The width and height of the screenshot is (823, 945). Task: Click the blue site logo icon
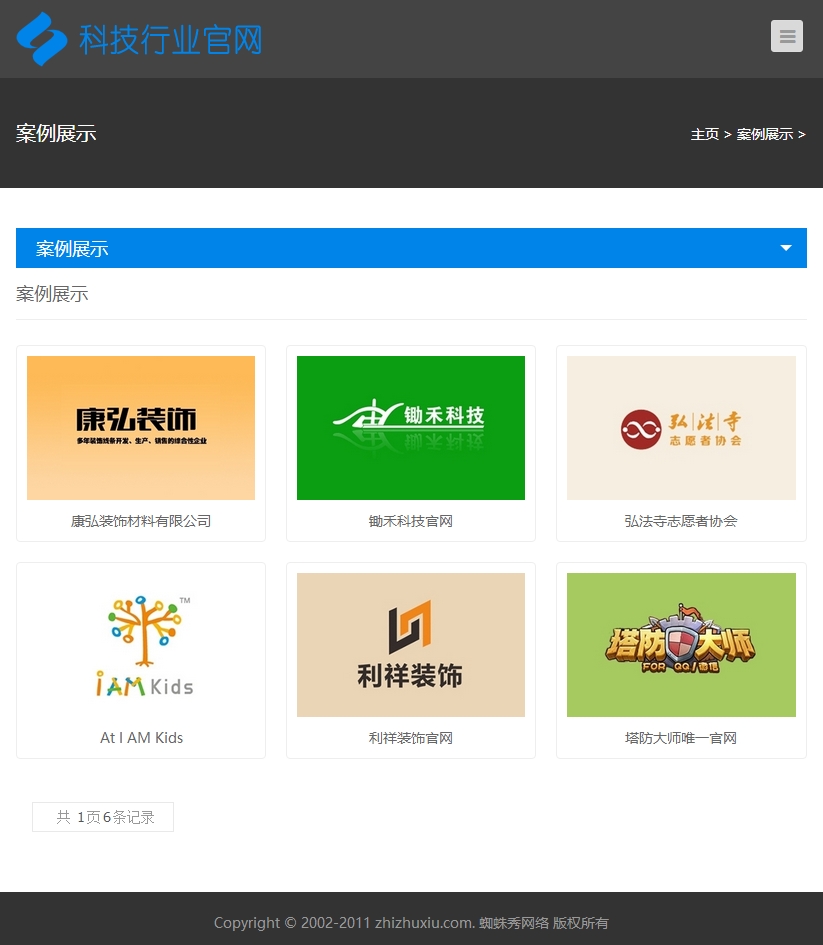(42, 39)
